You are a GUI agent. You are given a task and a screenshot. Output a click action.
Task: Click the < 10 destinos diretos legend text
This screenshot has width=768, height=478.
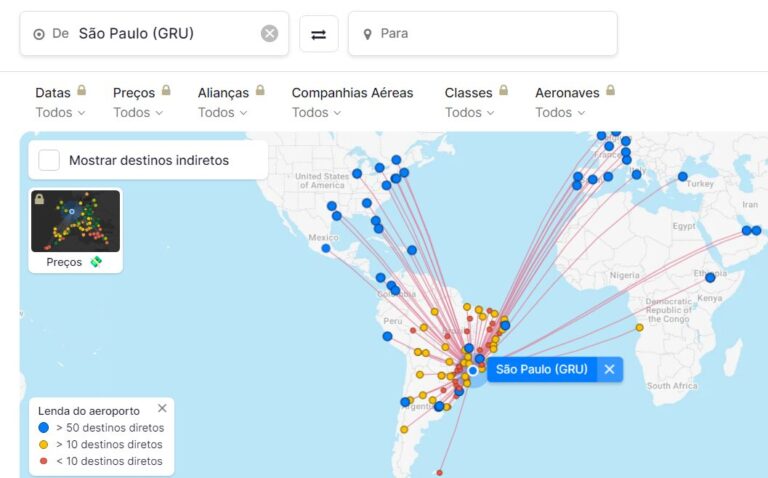(109, 461)
